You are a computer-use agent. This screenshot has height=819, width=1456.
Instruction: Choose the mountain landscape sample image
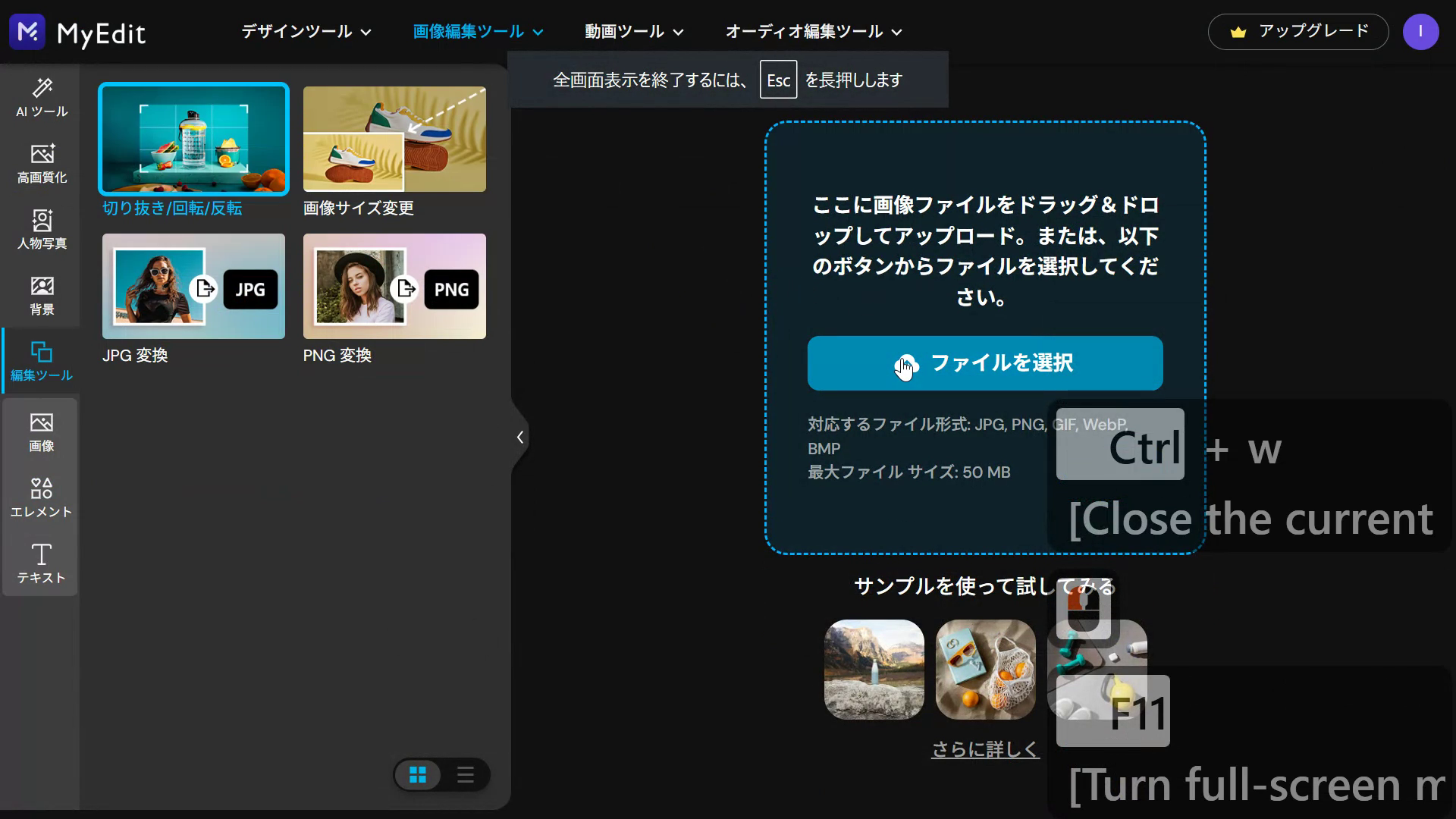874,670
